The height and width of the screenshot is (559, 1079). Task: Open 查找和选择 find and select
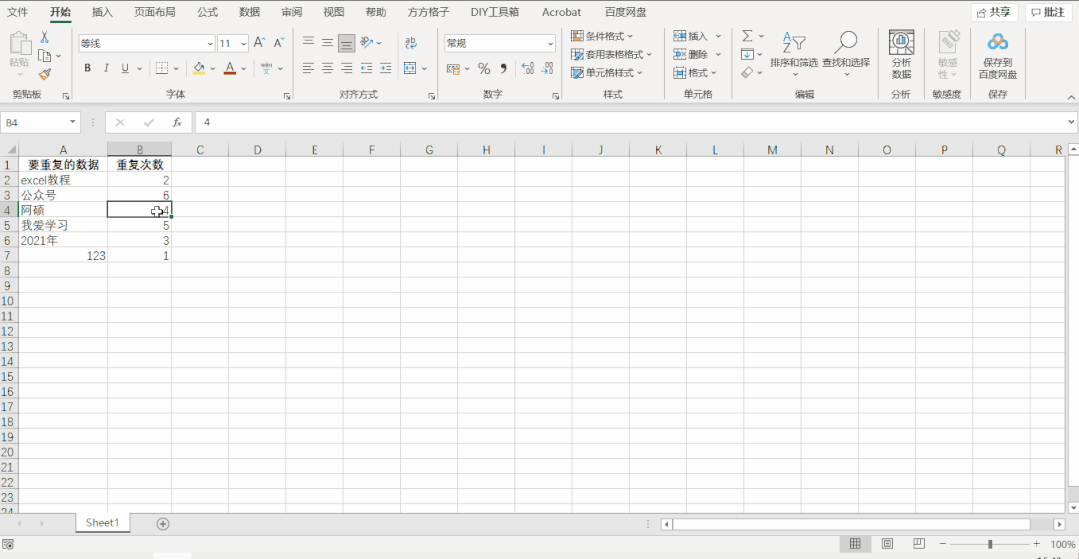pyautogui.click(x=846, y=54)
